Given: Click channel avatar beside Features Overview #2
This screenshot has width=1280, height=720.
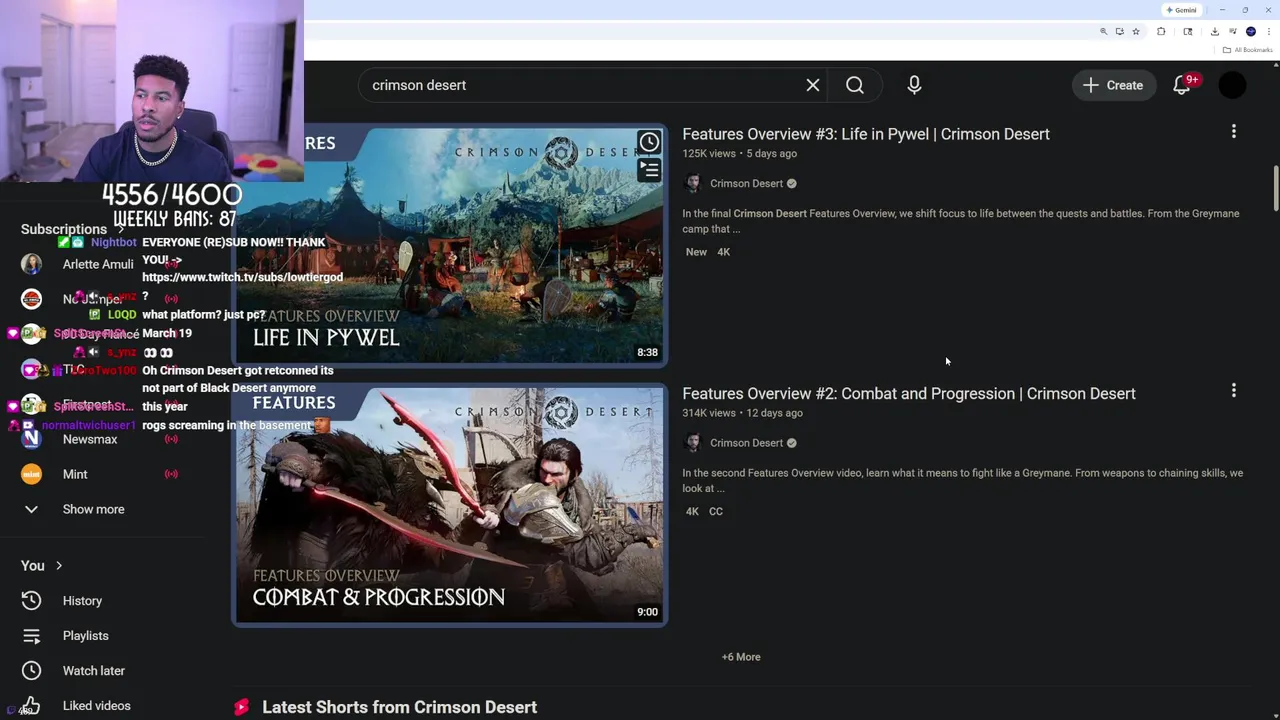Looking at the screenshot, I should tap(693, 443).
